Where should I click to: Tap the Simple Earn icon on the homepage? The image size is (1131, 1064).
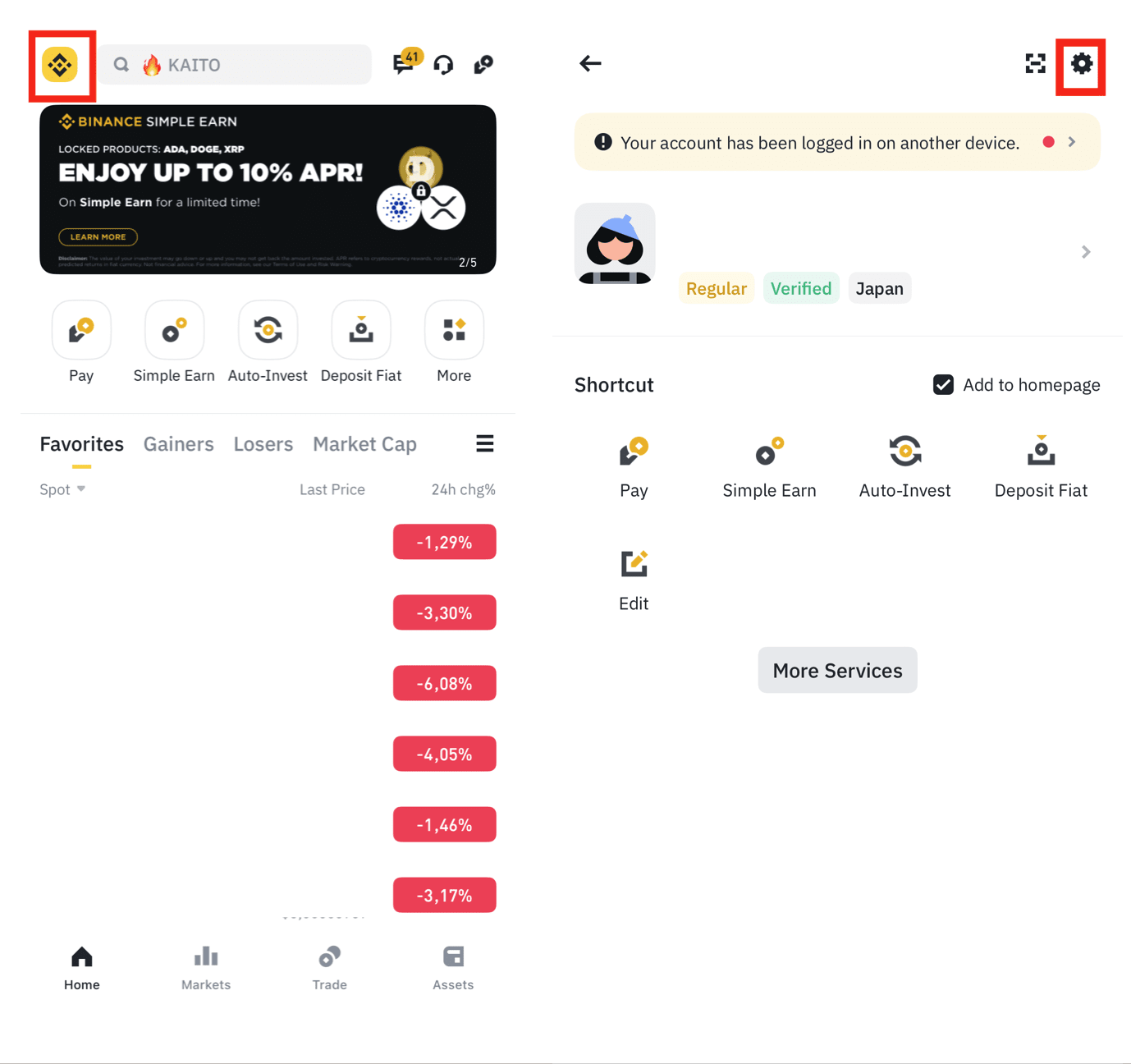click(x=174, y=330)
